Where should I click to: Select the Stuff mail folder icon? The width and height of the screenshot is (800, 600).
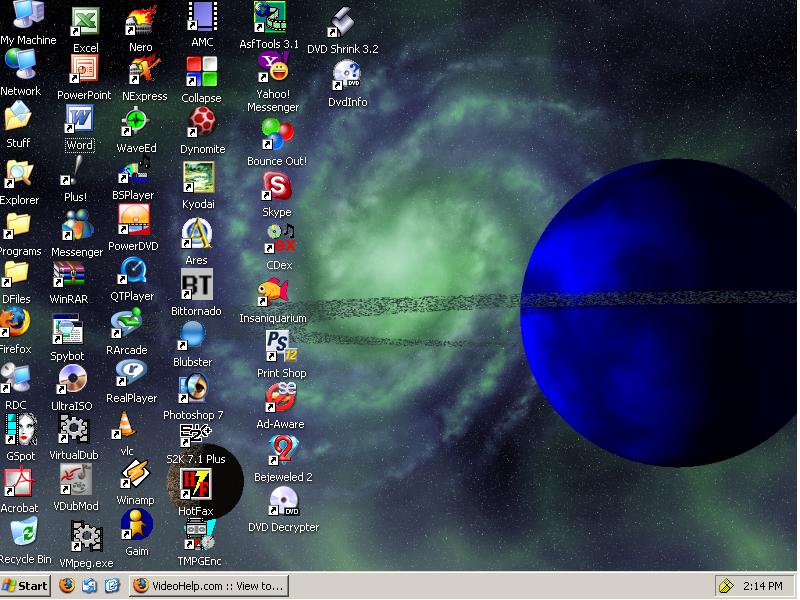[18, 115]
